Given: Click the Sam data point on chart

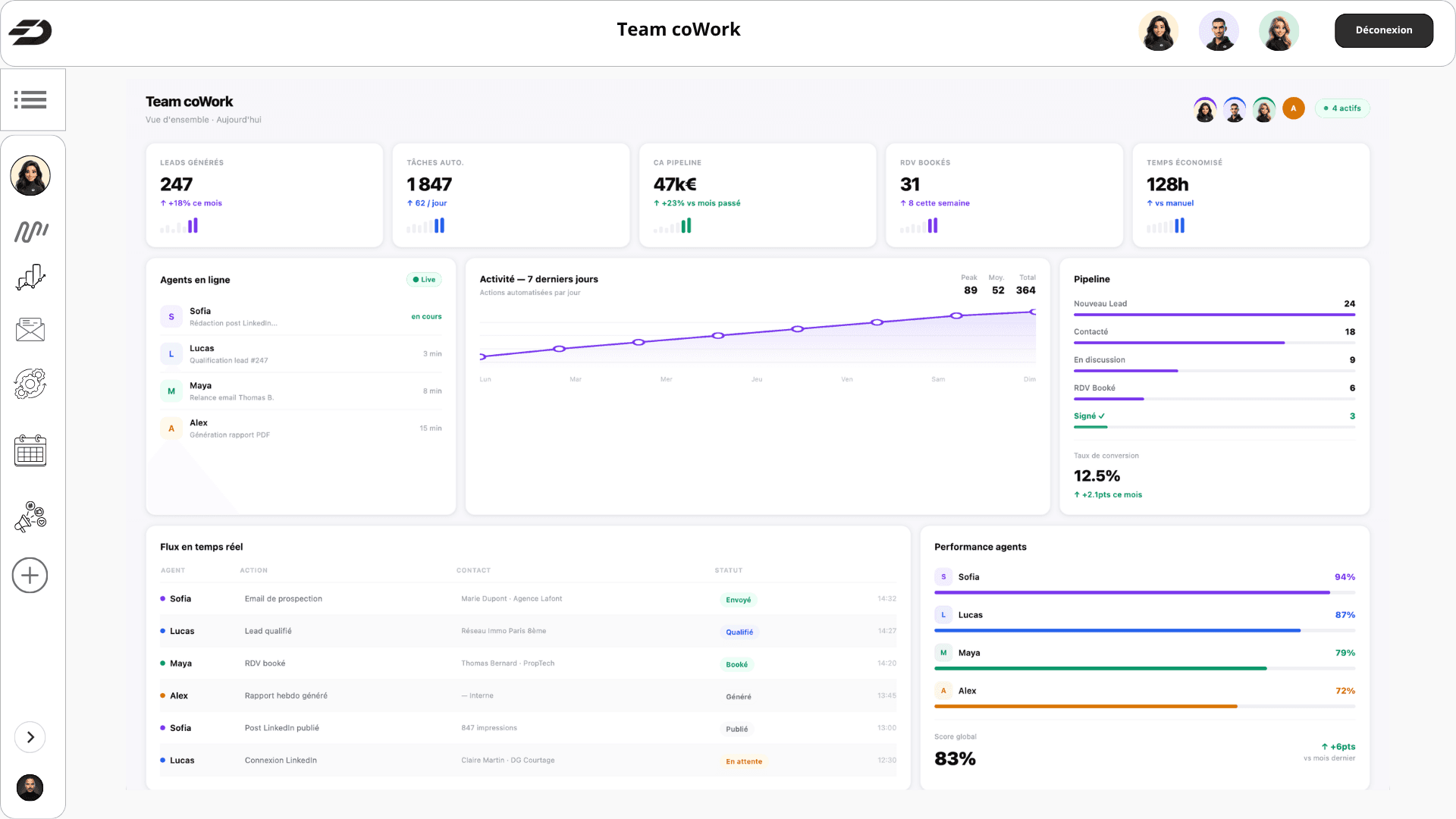Looking at the screenshot, I should click(956, 315).
